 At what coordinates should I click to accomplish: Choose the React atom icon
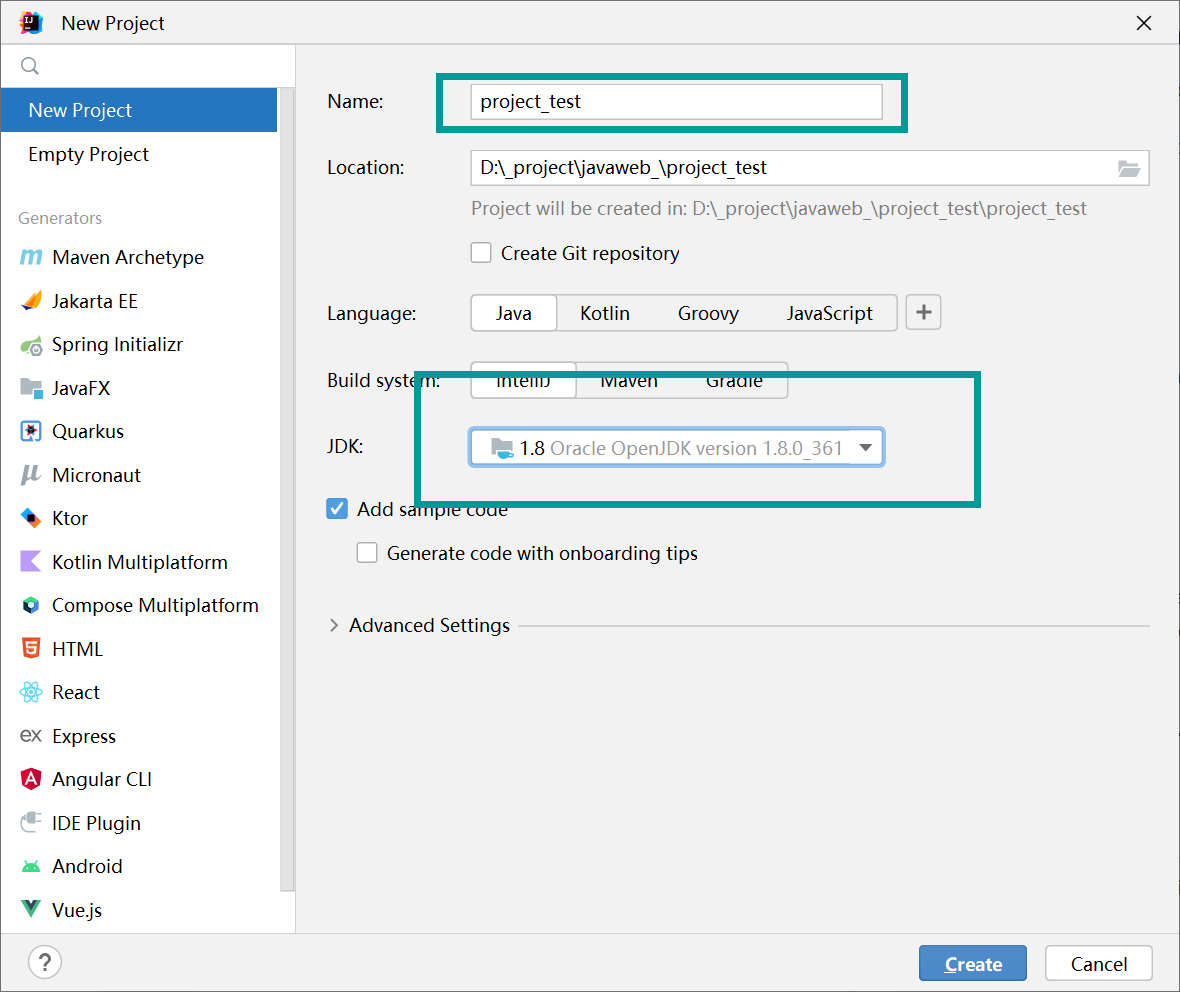pos(31,692)
